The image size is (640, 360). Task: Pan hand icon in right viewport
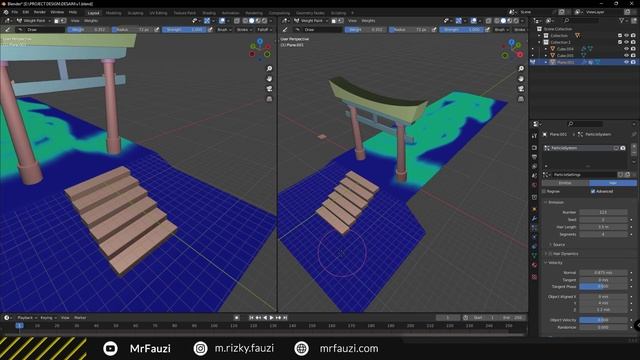click(521, 78)
